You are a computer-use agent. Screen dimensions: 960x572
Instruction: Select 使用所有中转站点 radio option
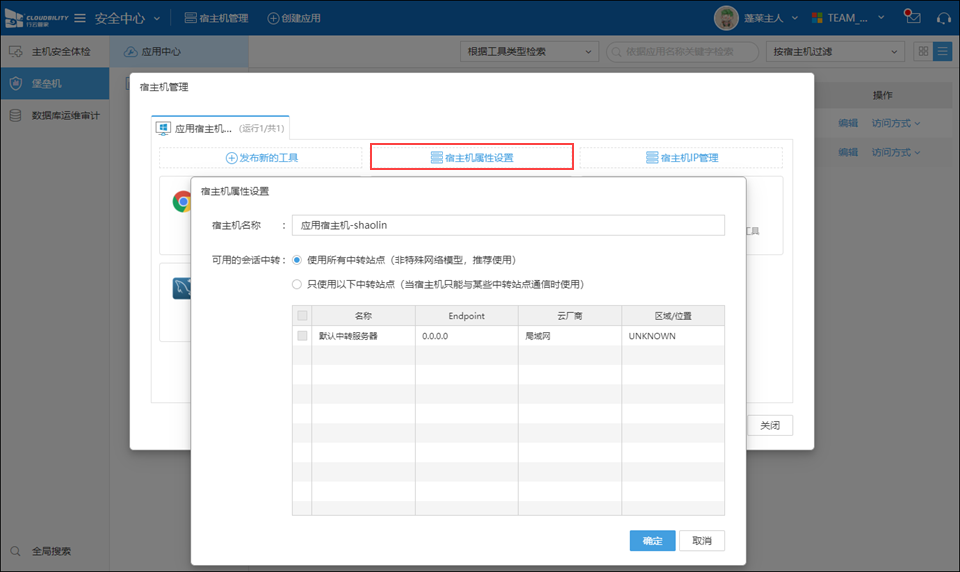297,260
